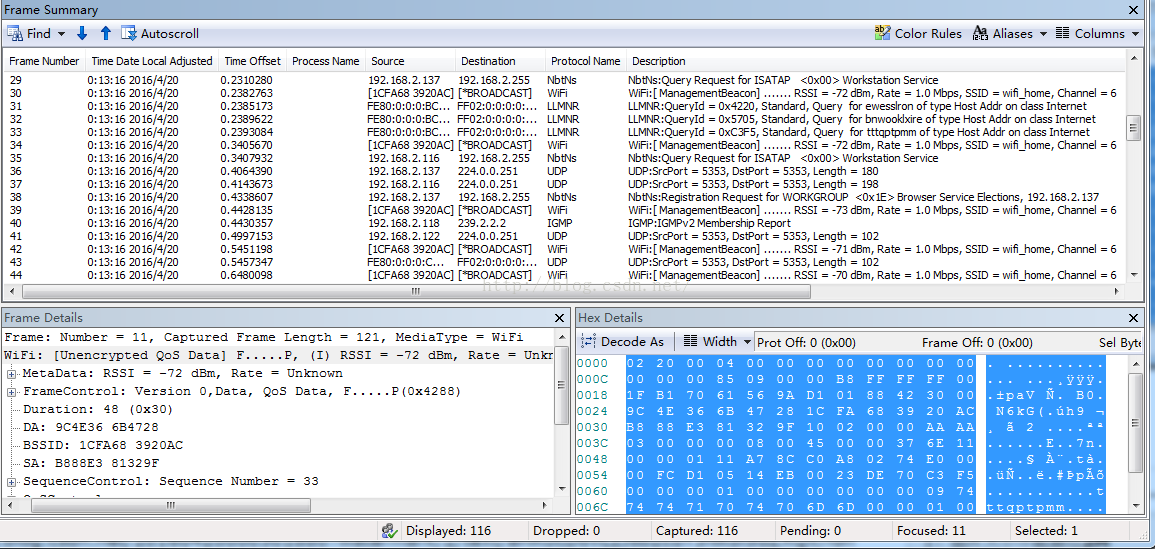Jump to next match with down arrow
Image resolution: width=1155 pixels, height=549 pixels.
(x=82, y=33)
